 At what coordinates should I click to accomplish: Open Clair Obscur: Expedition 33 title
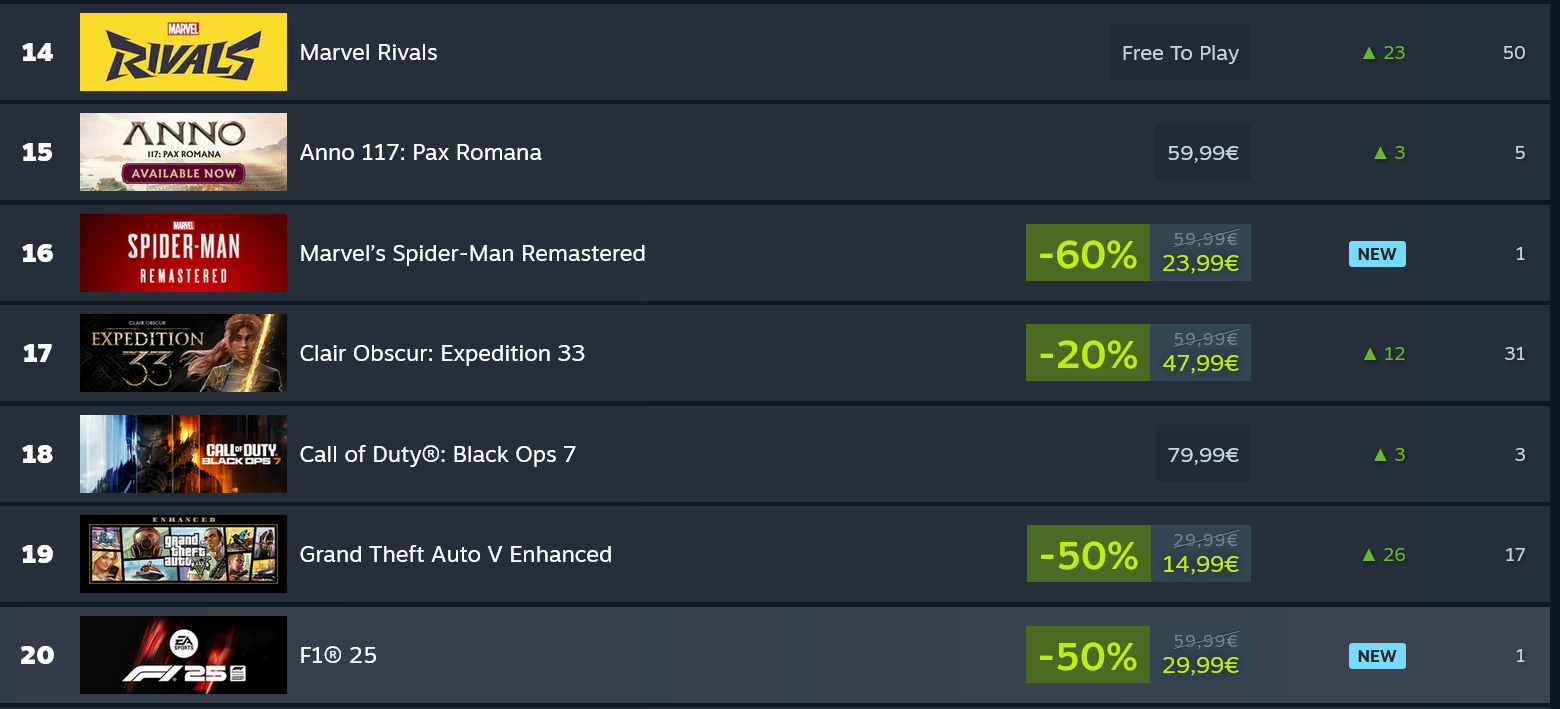point(442,353)
